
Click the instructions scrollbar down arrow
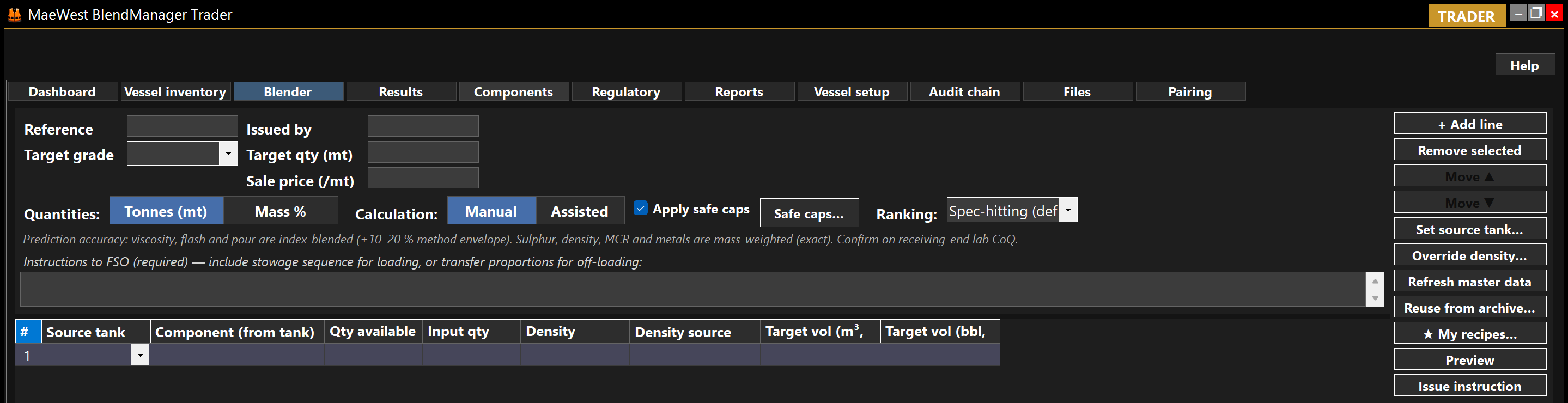[1375, 298]
